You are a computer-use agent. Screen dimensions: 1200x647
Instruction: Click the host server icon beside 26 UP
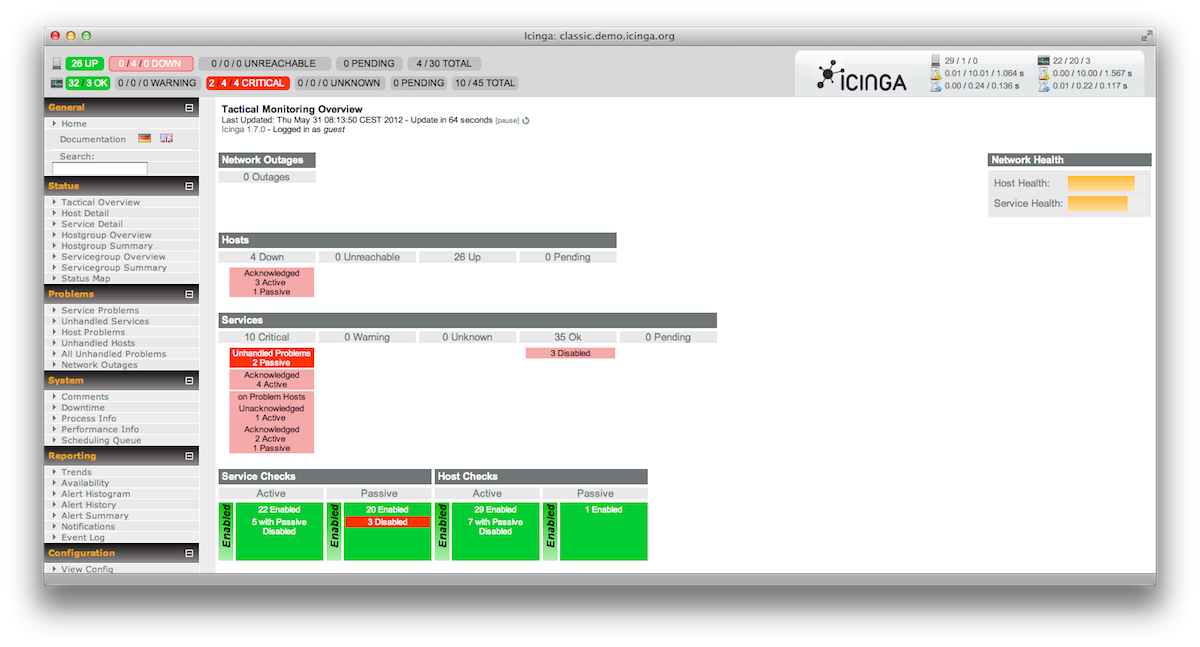(56, 63)
